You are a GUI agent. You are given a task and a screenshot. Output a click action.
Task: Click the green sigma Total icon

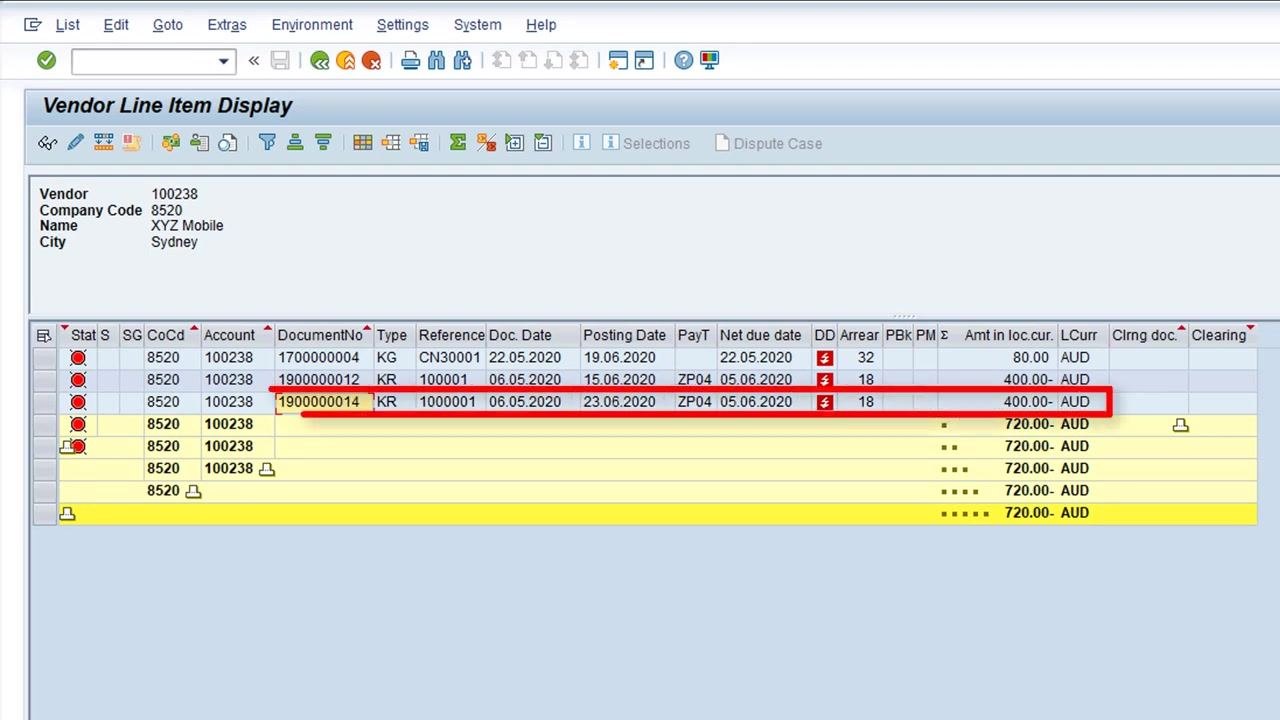coord(458,143)
